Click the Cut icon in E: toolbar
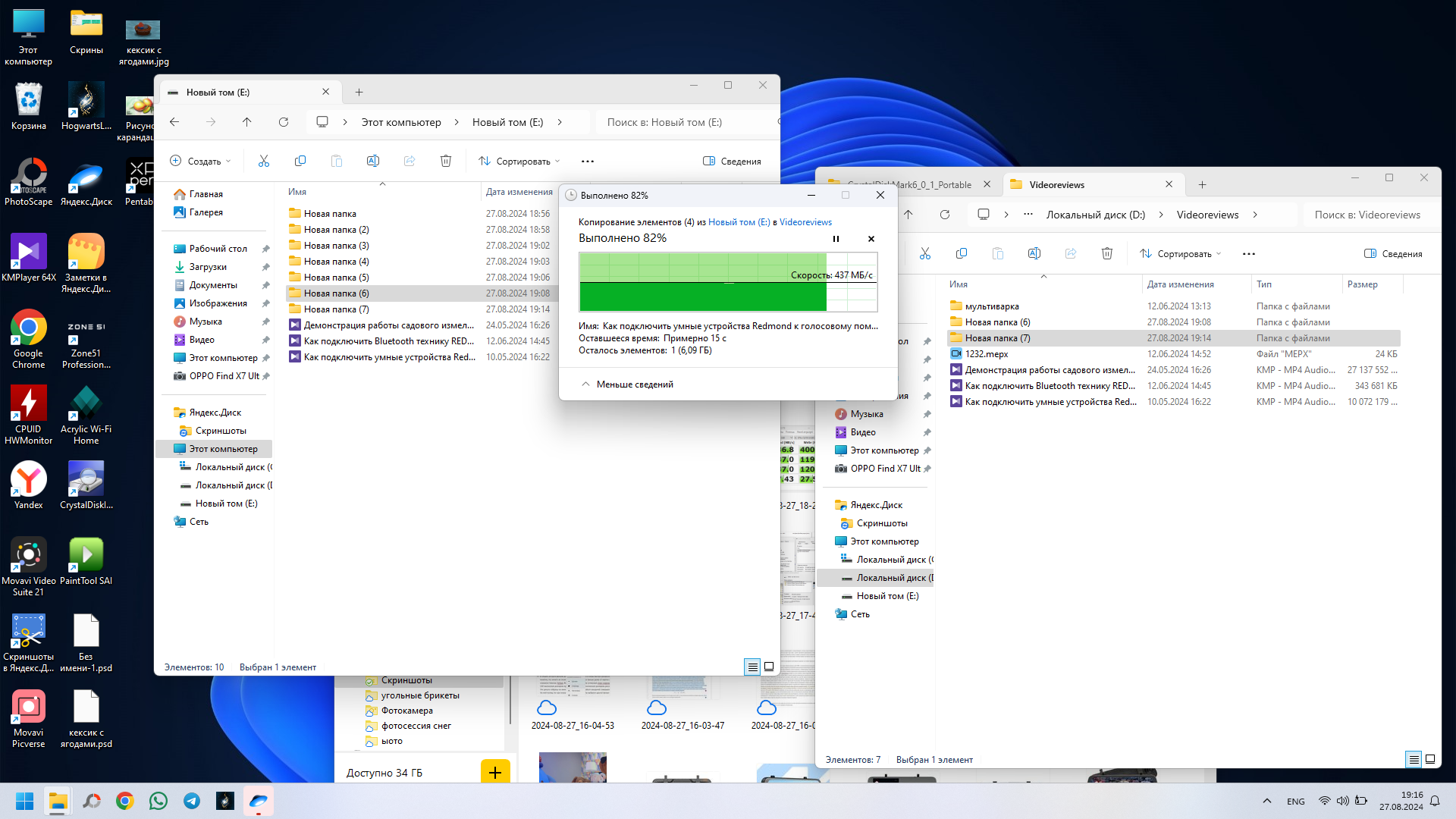 [264, 161]
